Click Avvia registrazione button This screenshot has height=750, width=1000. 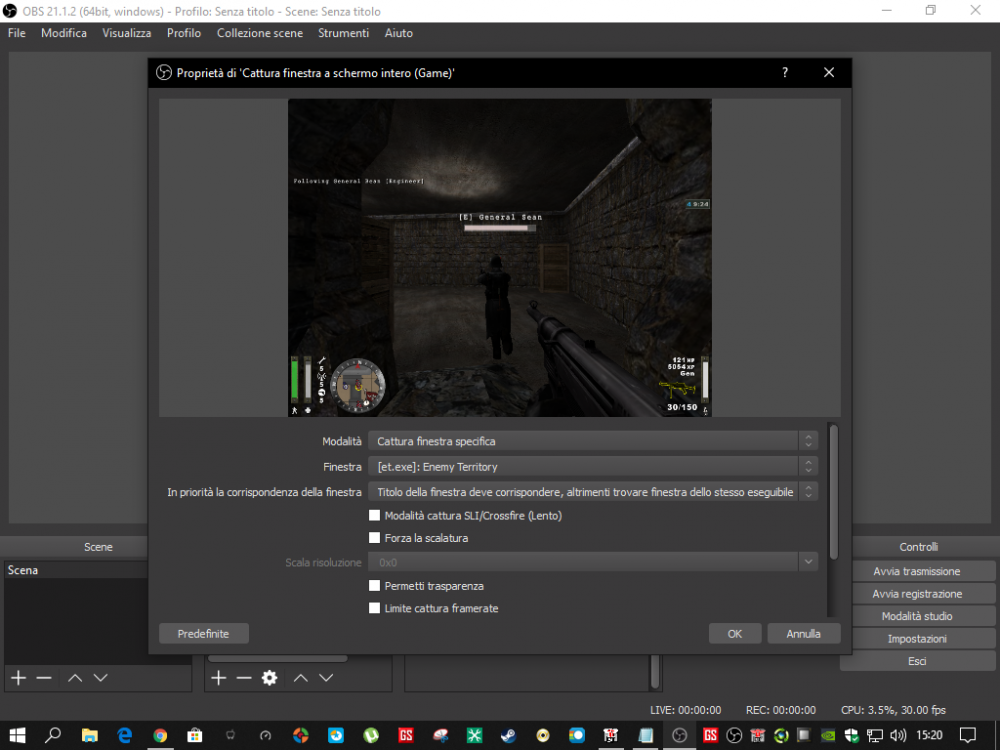917,594
